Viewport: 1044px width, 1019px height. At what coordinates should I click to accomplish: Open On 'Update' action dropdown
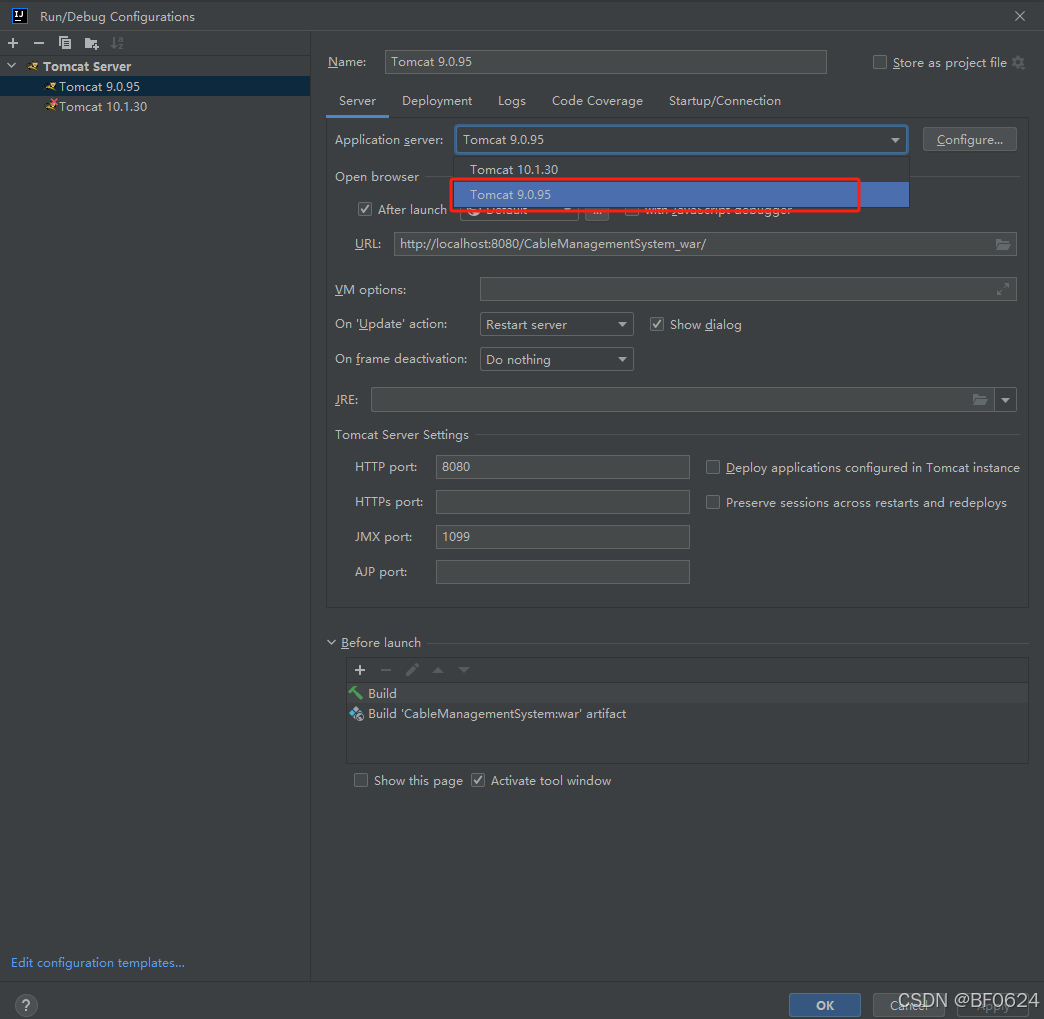pos(557,324)
